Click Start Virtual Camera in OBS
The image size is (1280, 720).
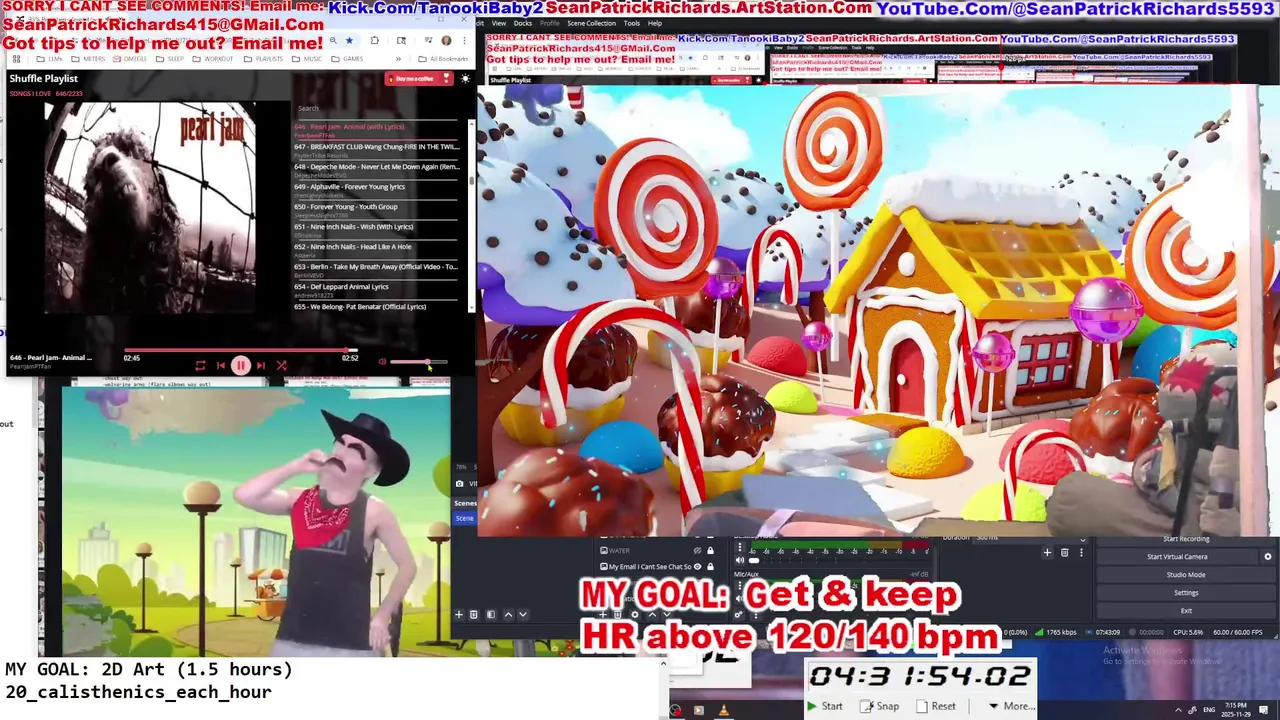pyautogui.click(x=1177, y=557)
